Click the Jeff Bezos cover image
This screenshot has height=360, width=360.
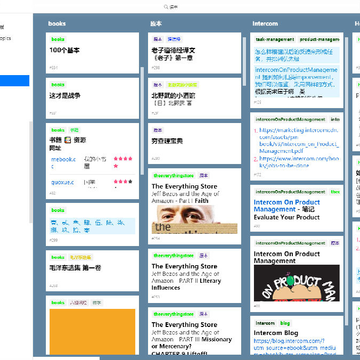coord(194,219)
